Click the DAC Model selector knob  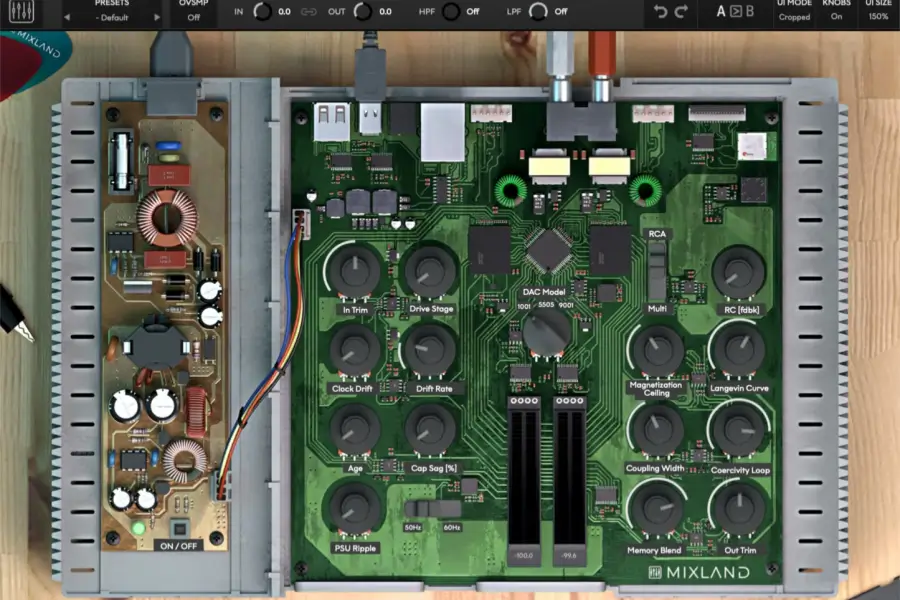546,332
